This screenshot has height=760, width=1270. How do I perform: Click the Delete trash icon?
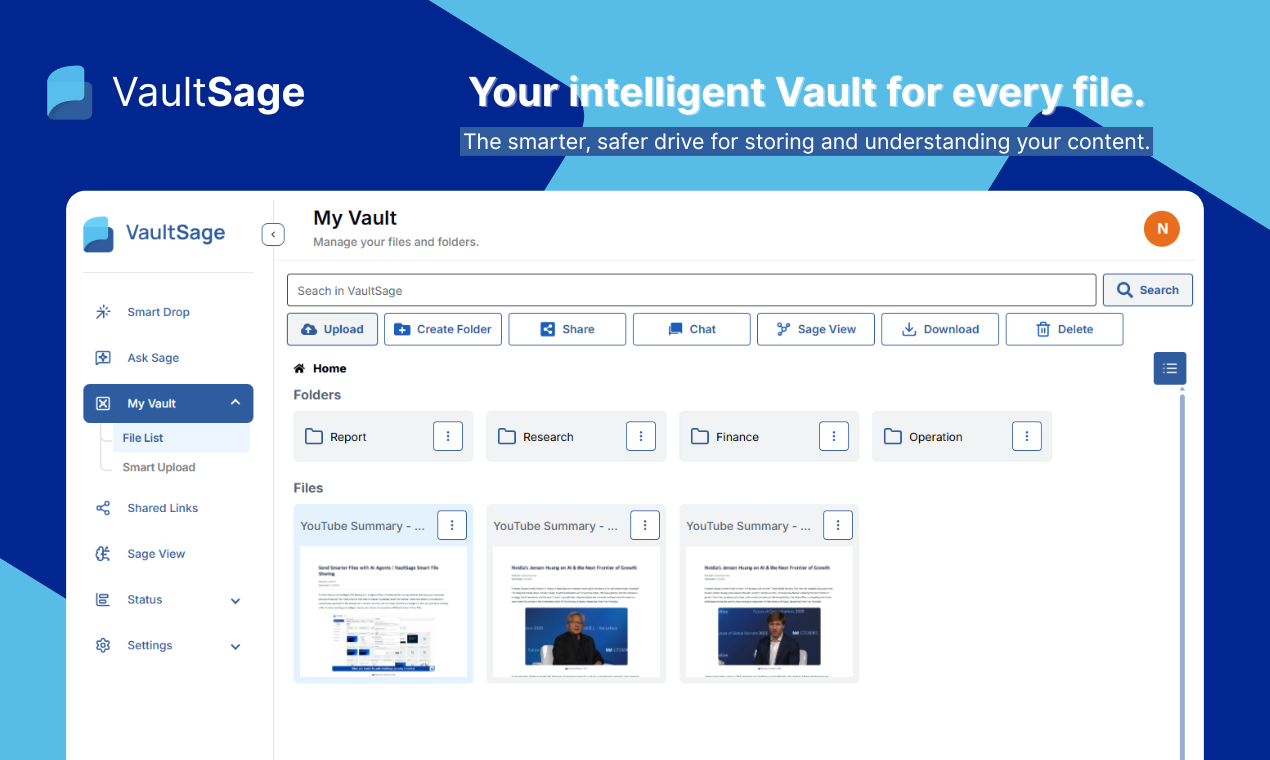click(x=1041, y=328)
